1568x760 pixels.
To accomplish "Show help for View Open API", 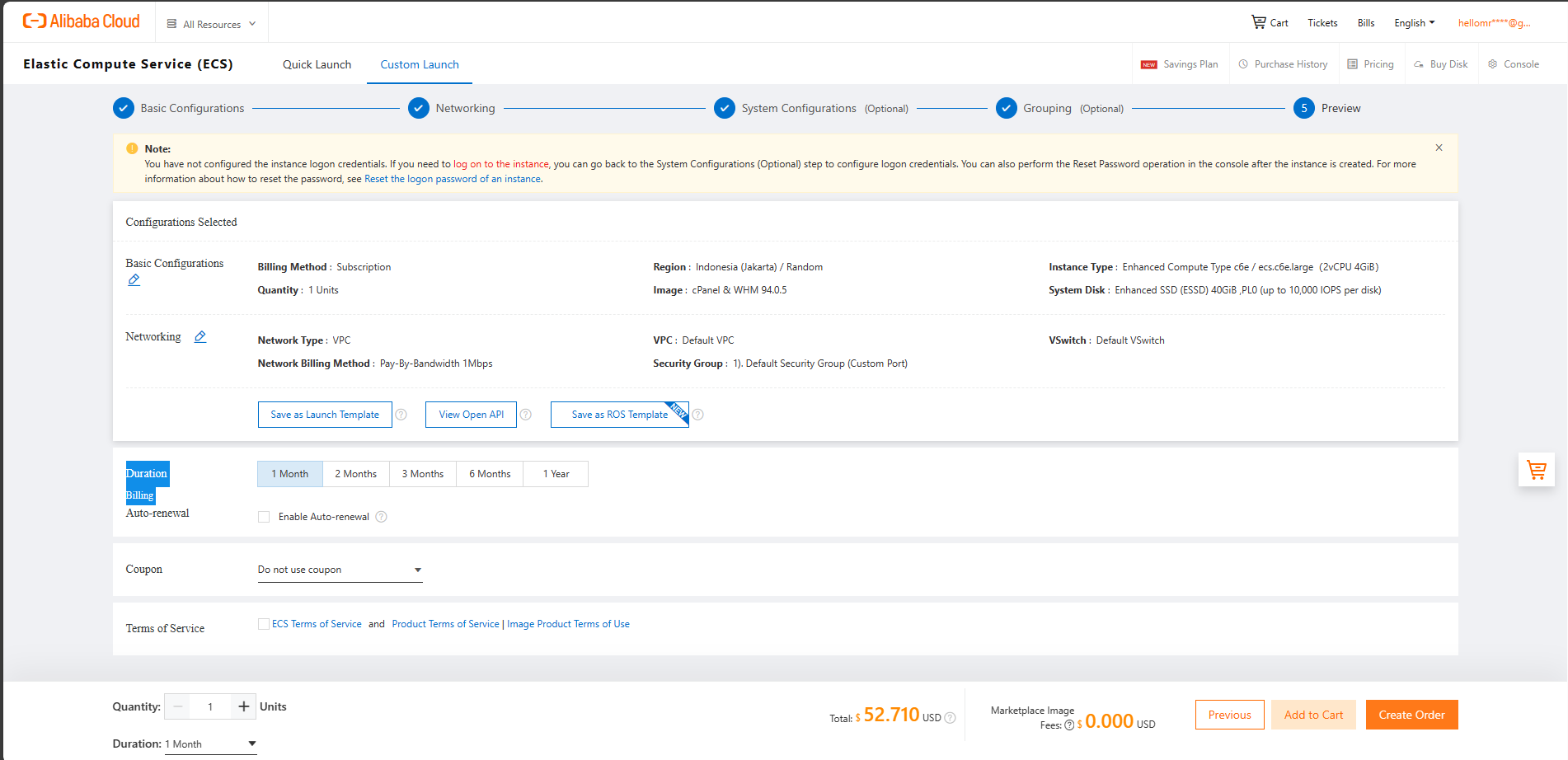I will tap(525, 415).
